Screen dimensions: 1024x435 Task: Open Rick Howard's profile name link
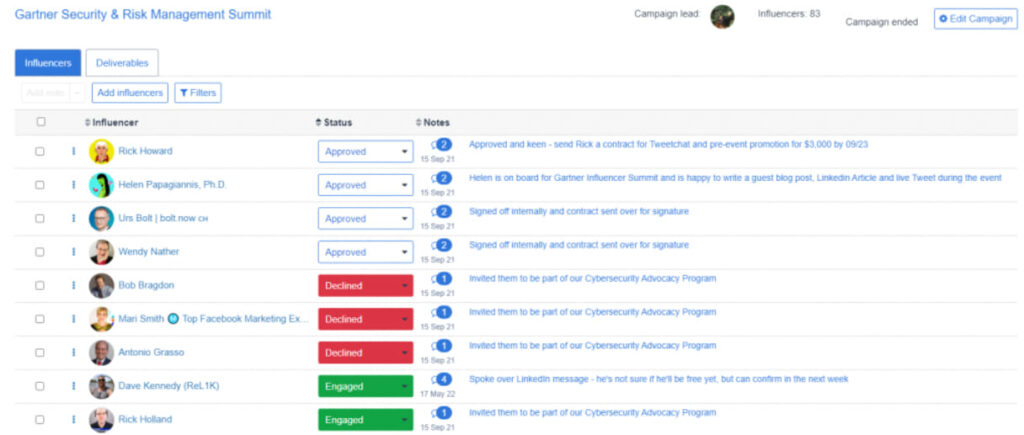click(145, 151)
